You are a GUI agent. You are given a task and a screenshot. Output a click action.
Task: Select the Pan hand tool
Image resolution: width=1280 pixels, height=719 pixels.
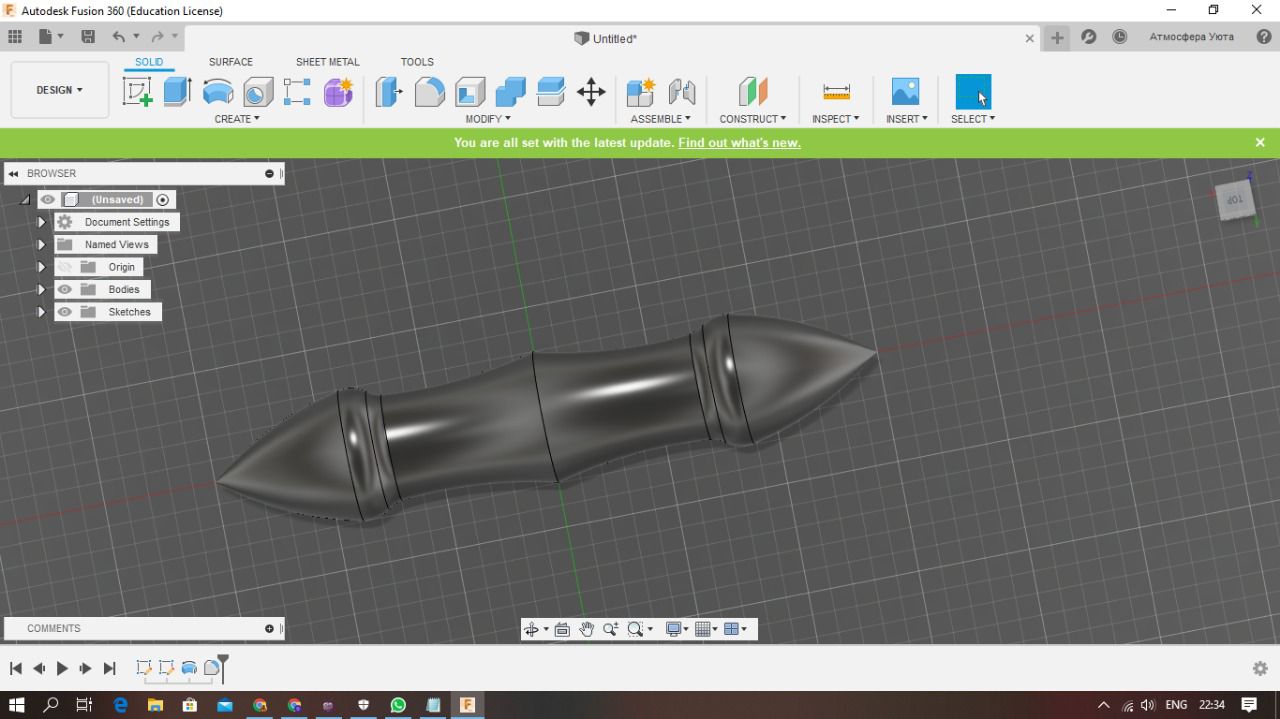[x=586, y=629]
